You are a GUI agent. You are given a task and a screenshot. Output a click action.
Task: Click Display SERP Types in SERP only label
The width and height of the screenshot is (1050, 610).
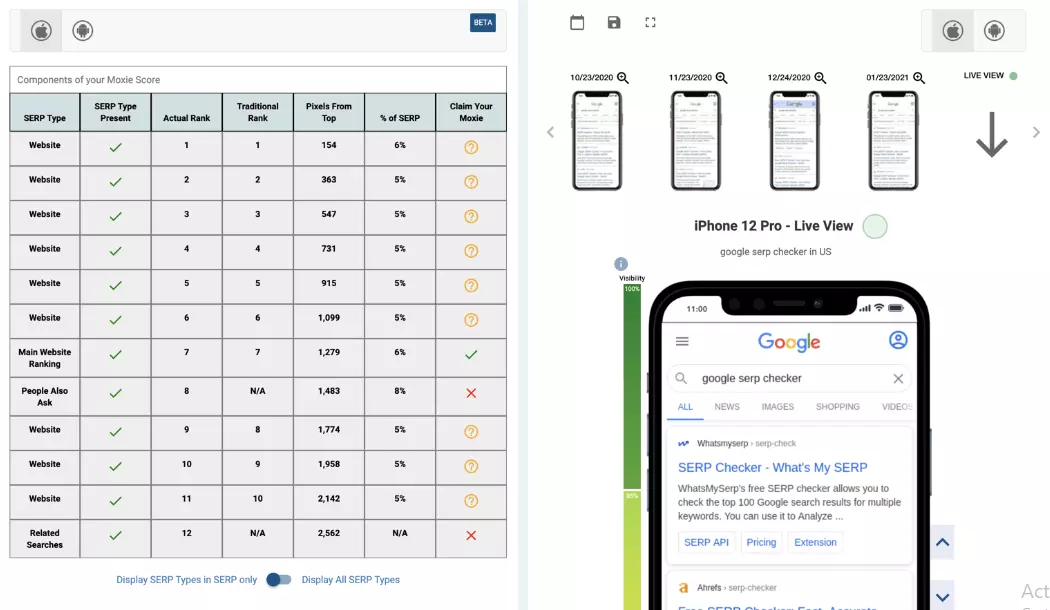[x=187, y=580]
